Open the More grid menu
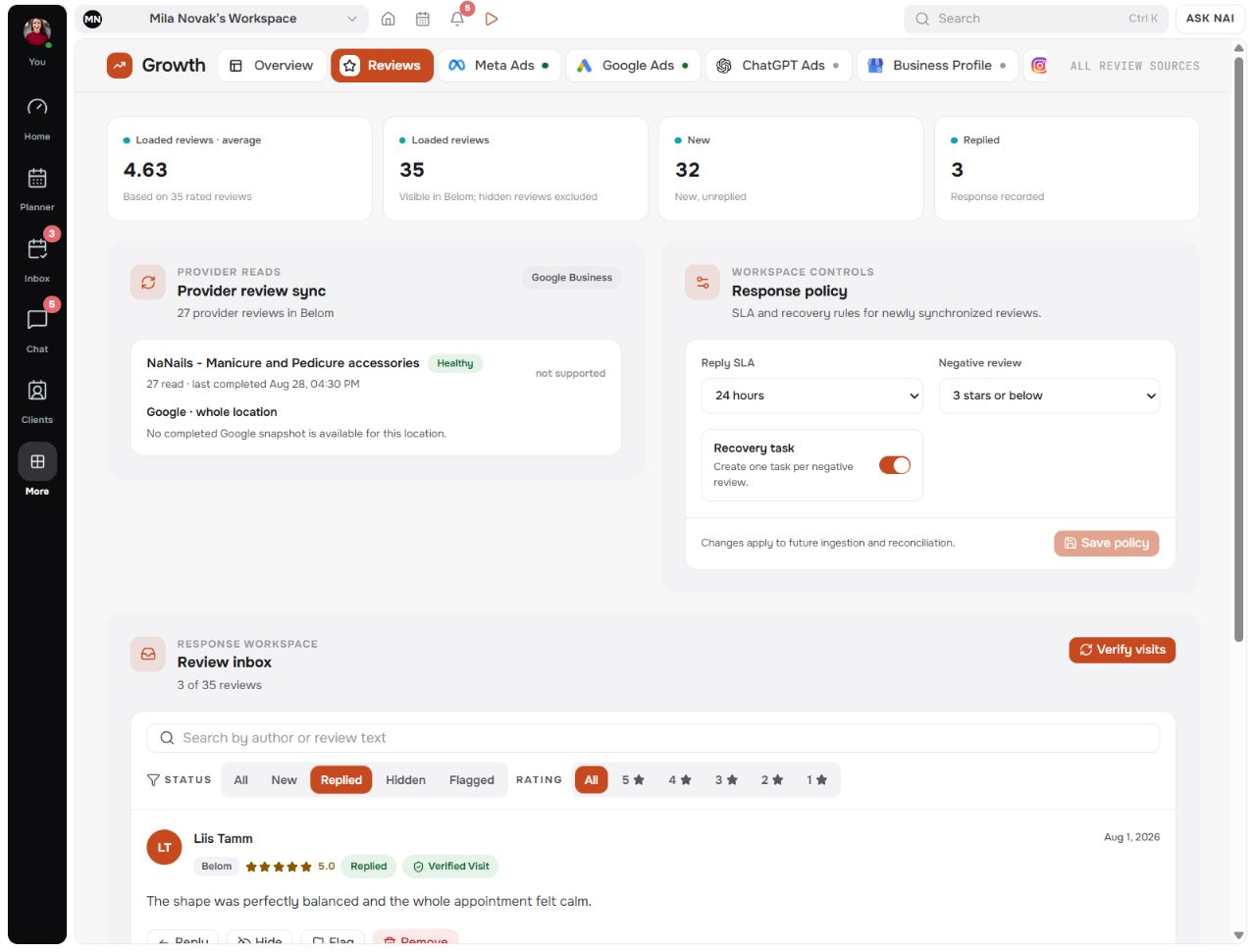Screen dimensions: 1256x952 tap(37, 471)
